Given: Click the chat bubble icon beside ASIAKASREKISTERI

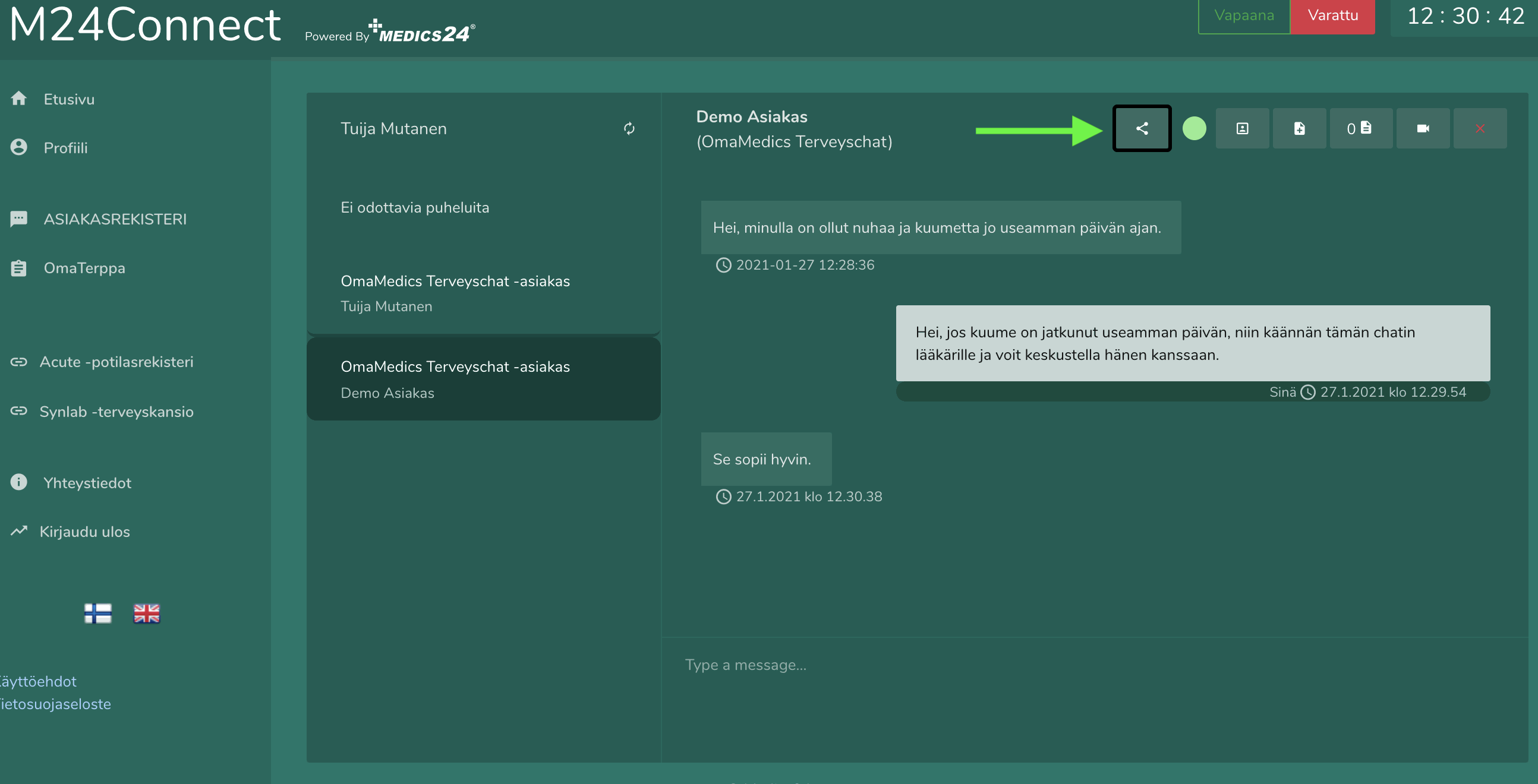Looking at the screenshot, I should [18, 219].
